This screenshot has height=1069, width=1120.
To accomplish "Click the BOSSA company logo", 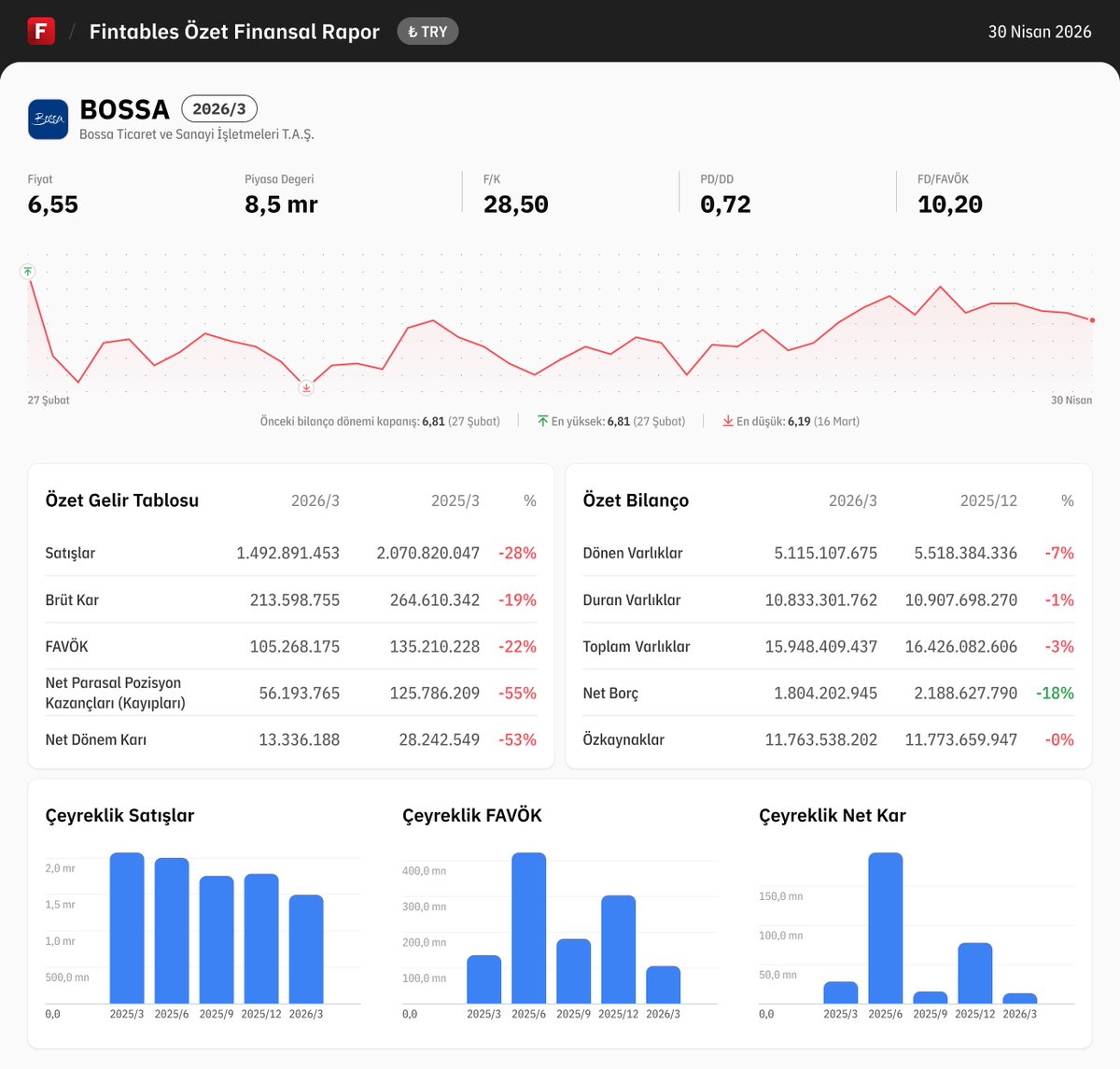I will tap(48, 120).
